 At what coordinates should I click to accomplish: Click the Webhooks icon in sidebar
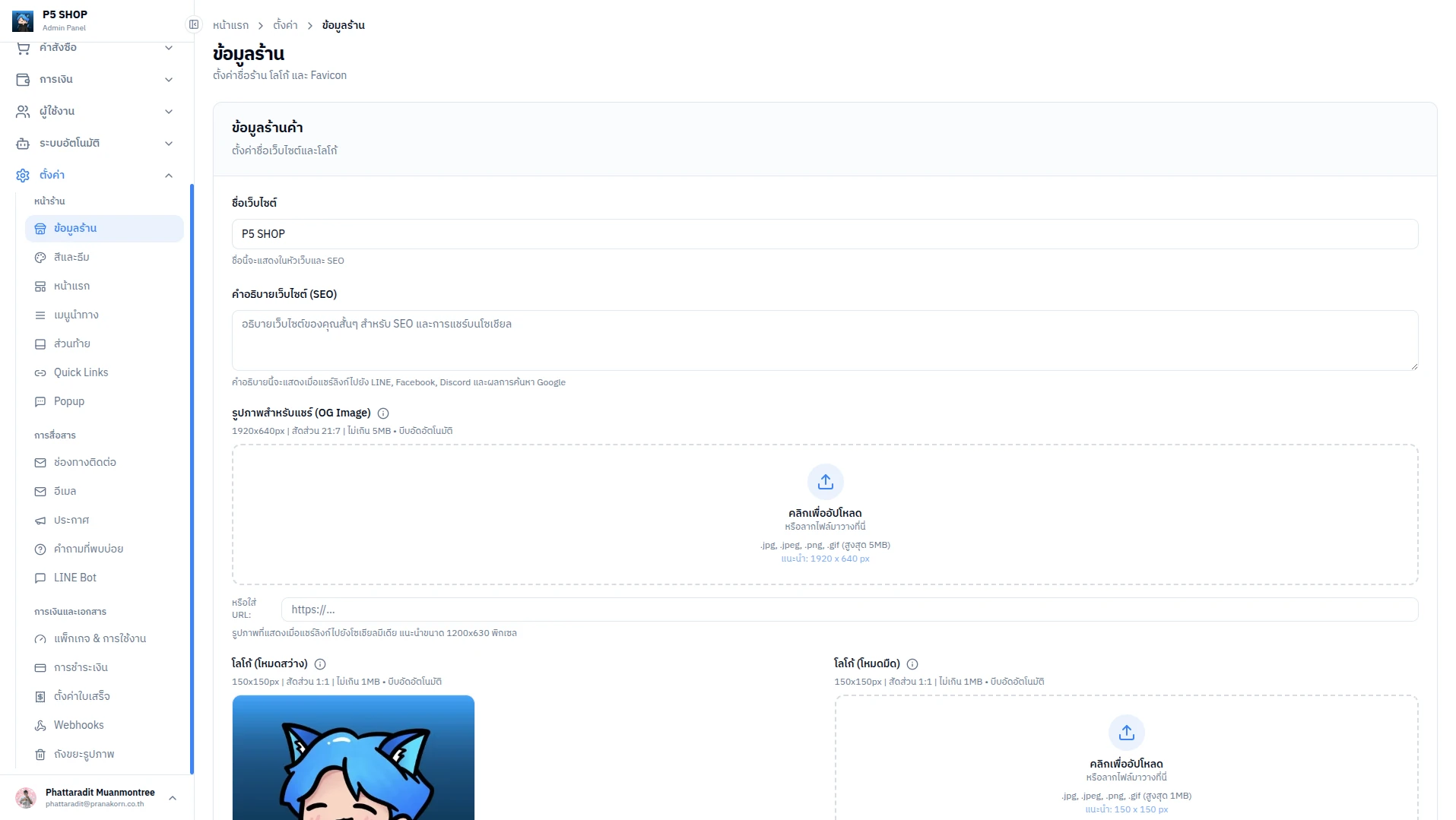pos(40,726)
